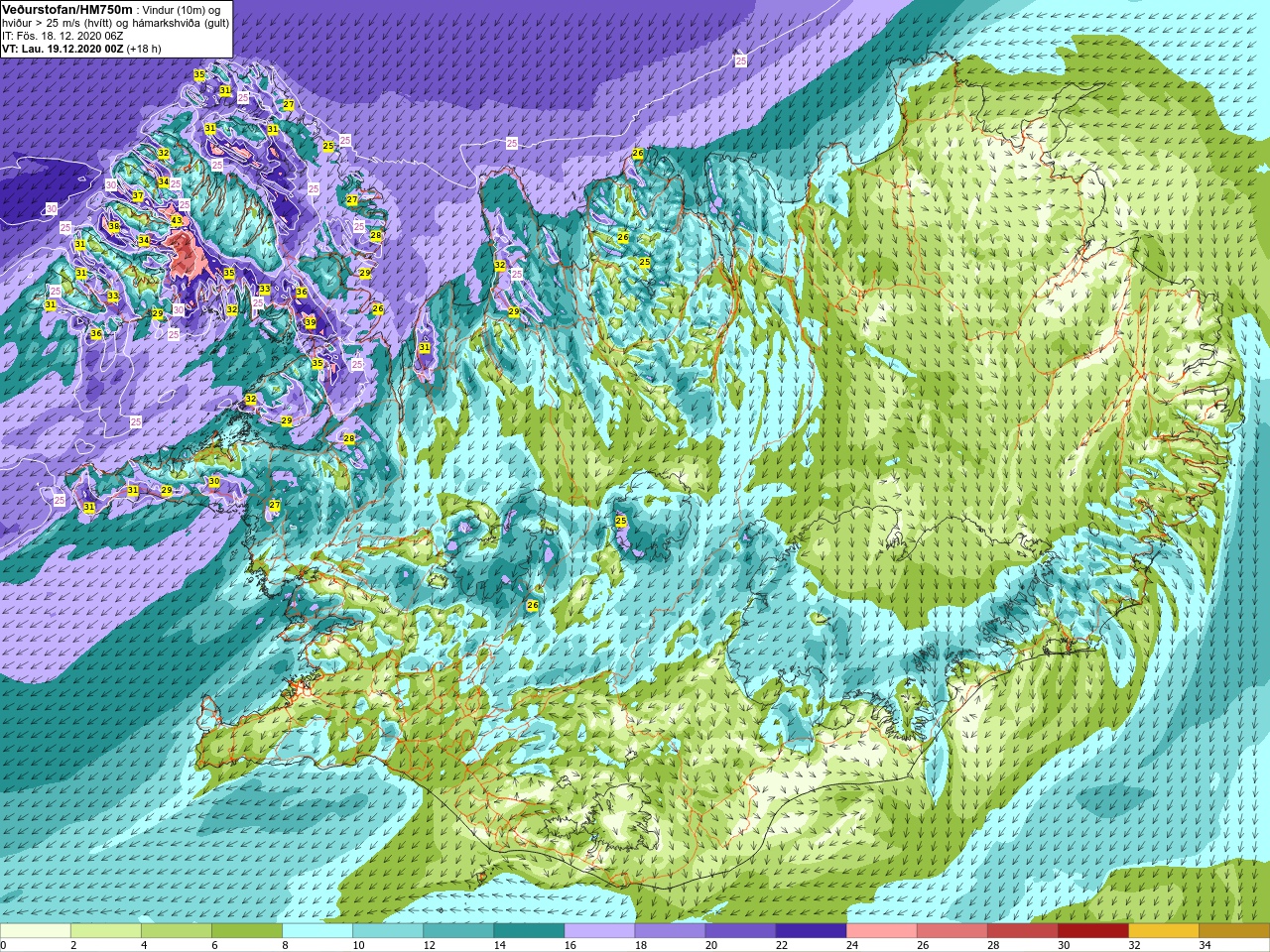Image resolution: width=1270 pixels, height=952 pixels.
Task: Click the yellow 43 gust label
Action: pyautogui.click(x=177, y=220)
